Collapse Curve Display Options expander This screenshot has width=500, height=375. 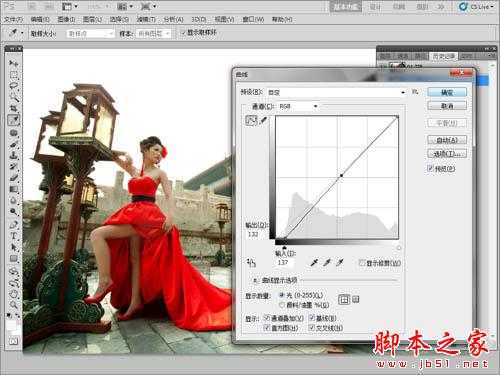pos(255,280)
